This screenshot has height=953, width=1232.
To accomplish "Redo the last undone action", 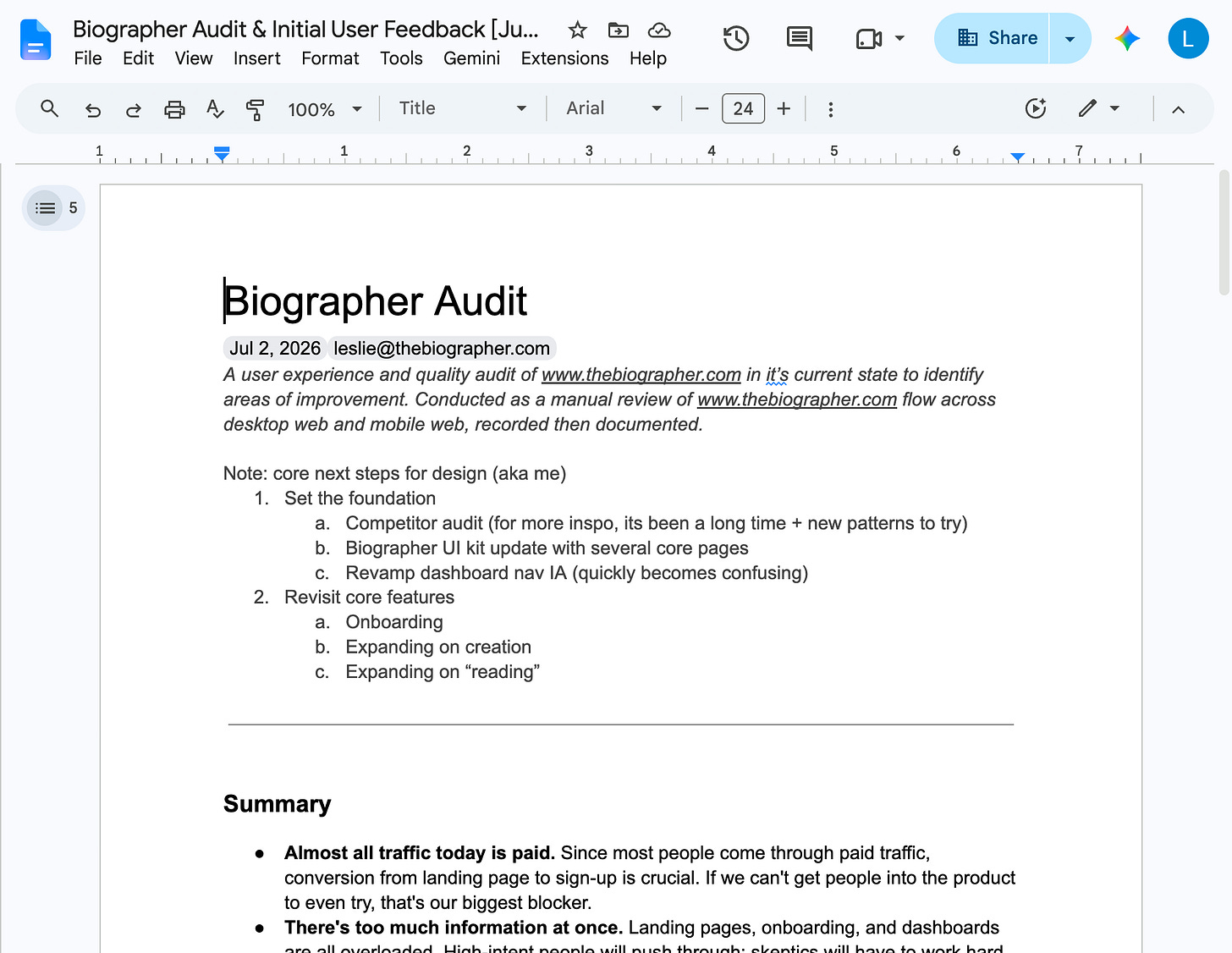I will tap(134, 109).
